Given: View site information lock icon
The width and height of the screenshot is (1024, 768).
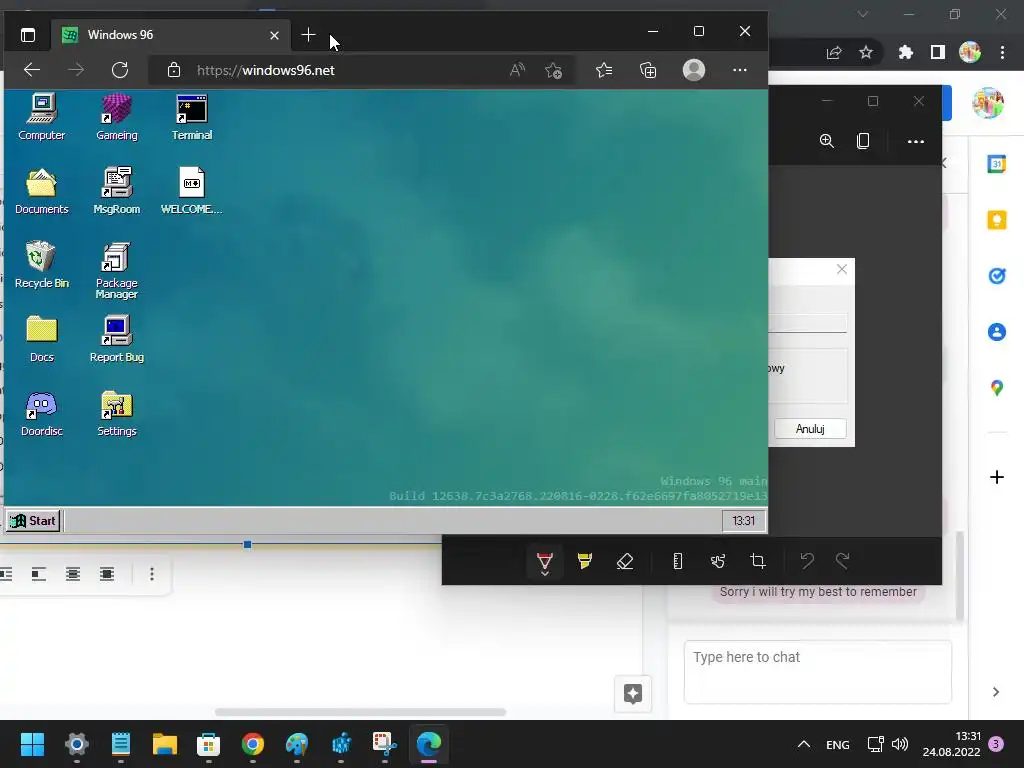Looking at the screenshot, I should tap(174, 70).
